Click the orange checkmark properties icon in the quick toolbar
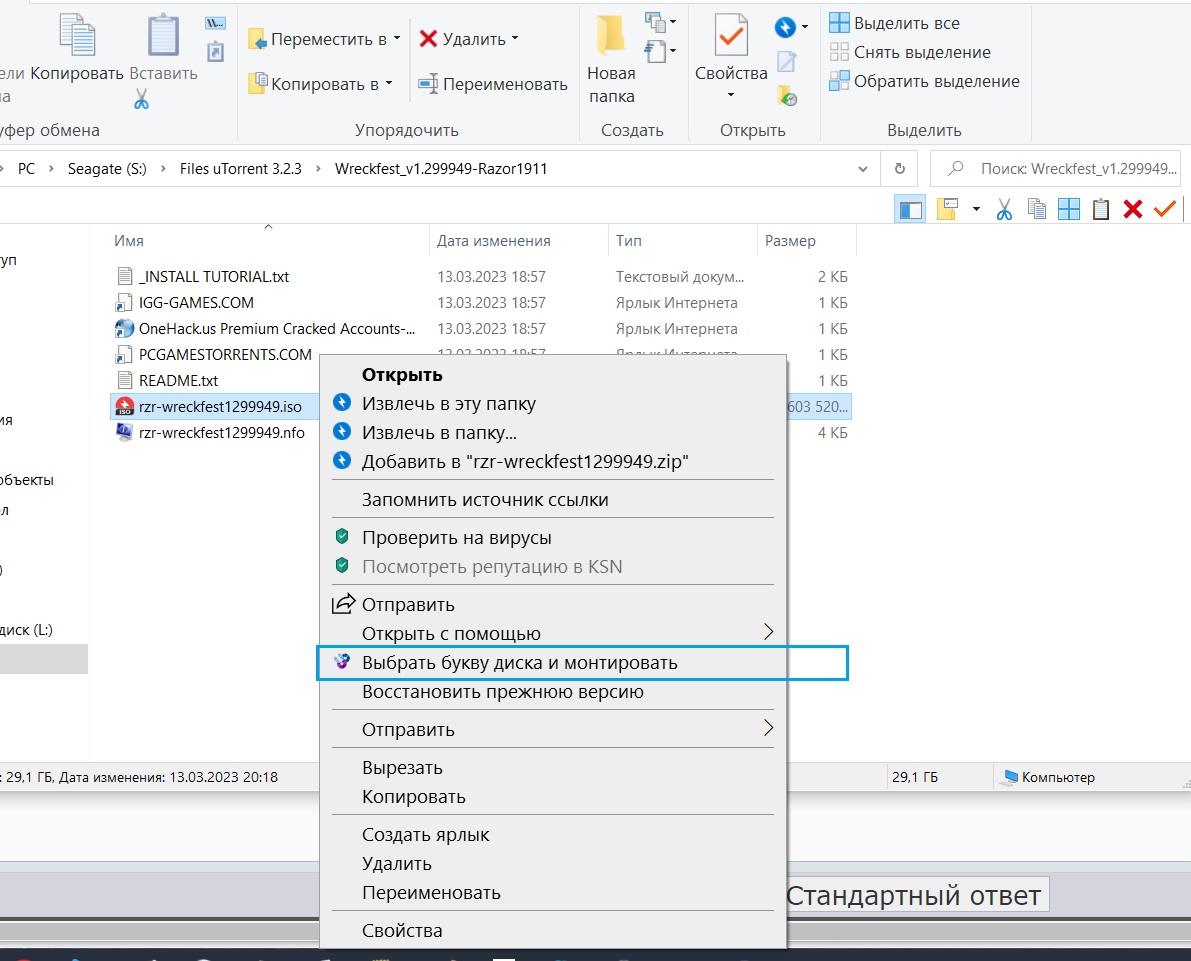1191x961 pixels. point(1164,208)
